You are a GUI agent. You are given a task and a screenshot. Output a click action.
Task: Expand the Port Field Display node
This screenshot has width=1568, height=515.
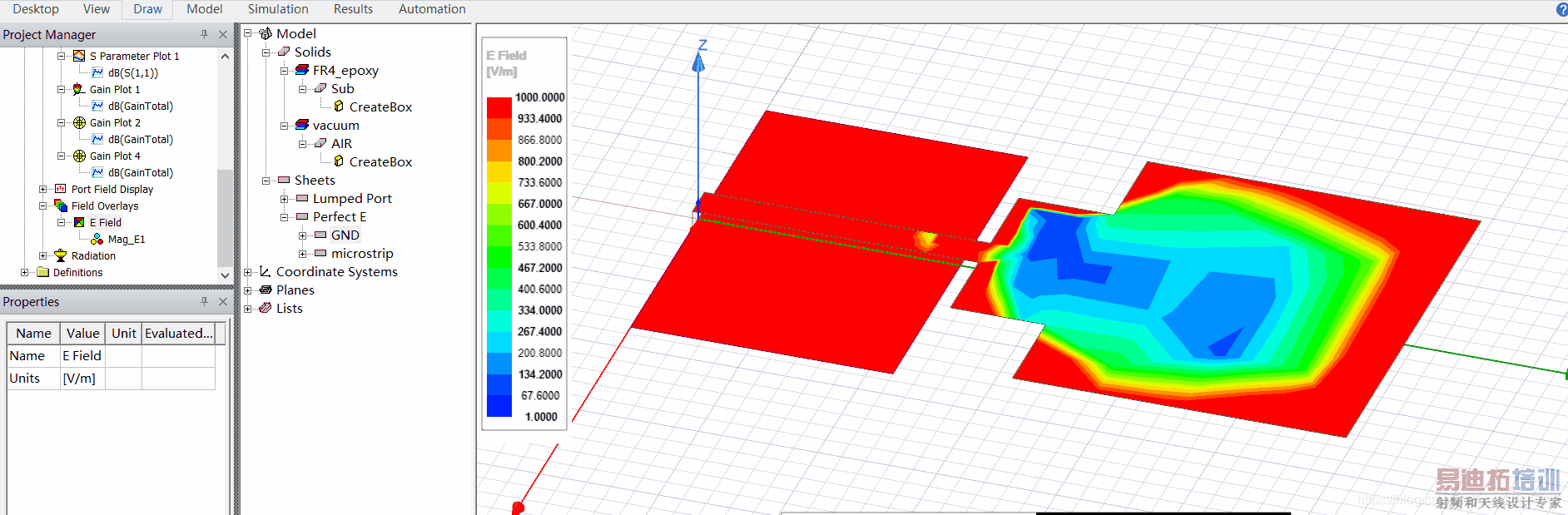tap(43, 189)
